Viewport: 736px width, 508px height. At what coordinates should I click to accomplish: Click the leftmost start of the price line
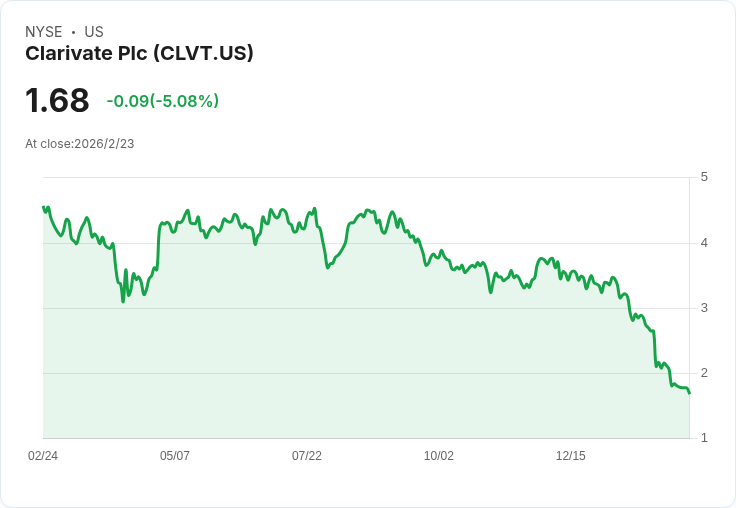pos(44,208)
